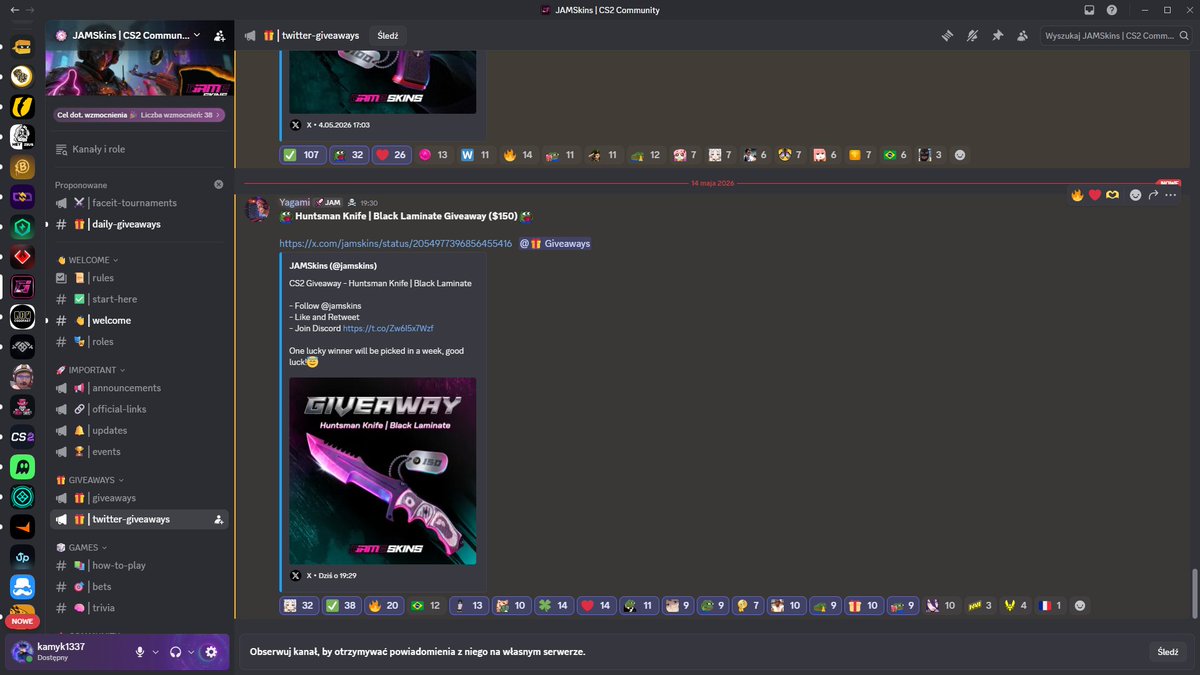Go back with the title bar arrow
Viewport: 1200px width, 675px height.
(13, 10)
